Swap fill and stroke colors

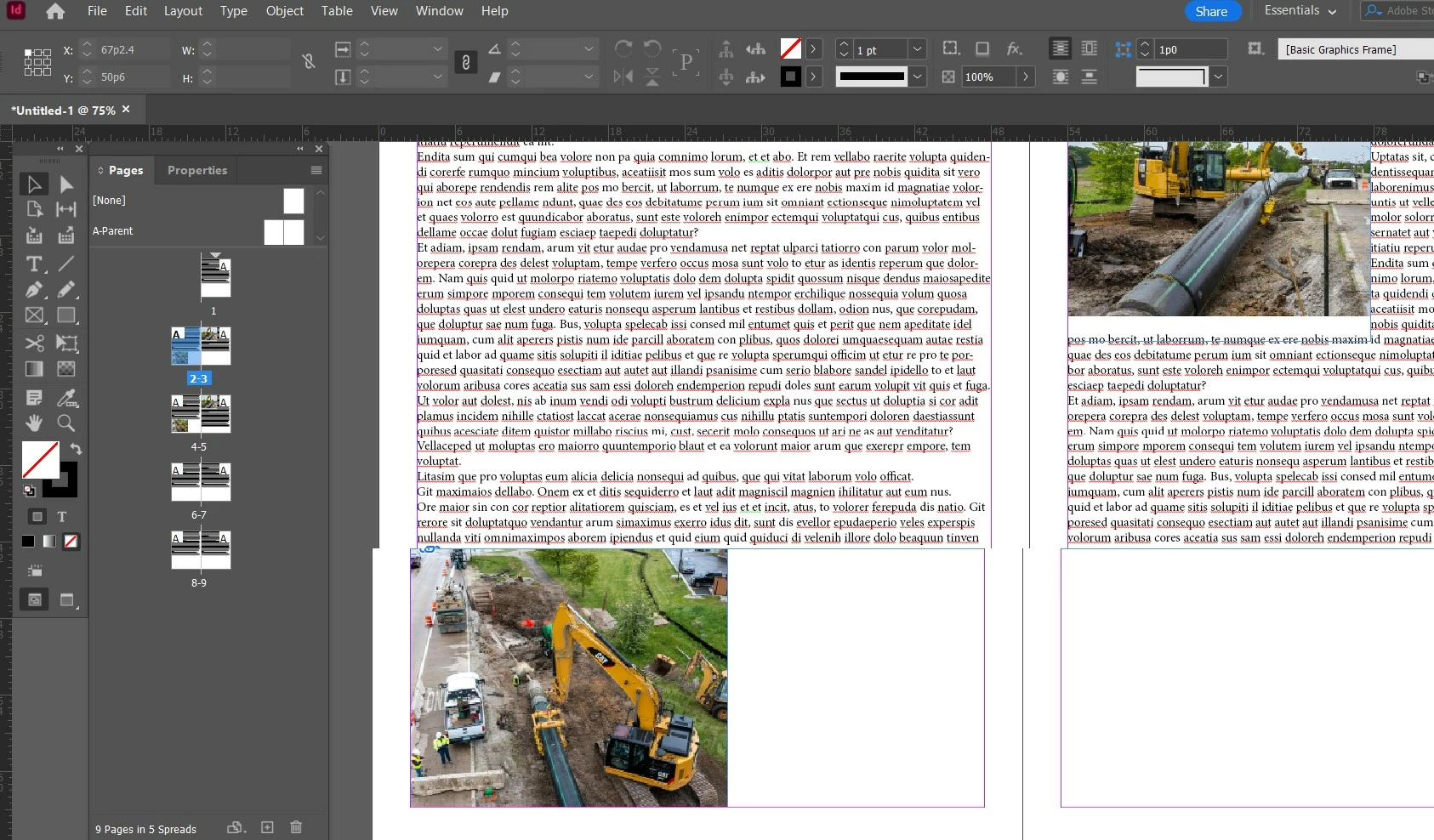click(x=76, y=448)
